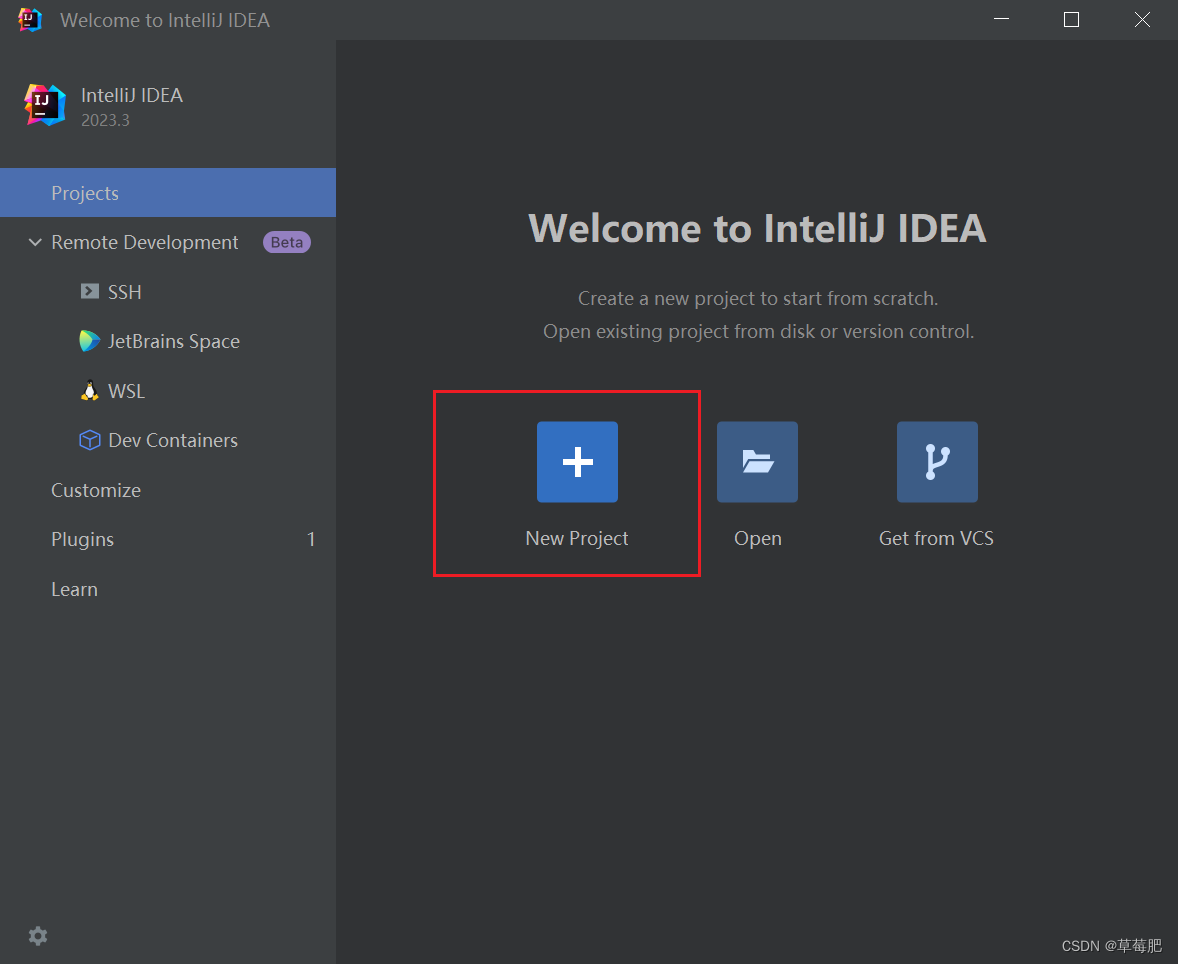This screenshot has height=964, width=1178.
Task: Select the SSH remote development icon
Action: tap(90, 291)
